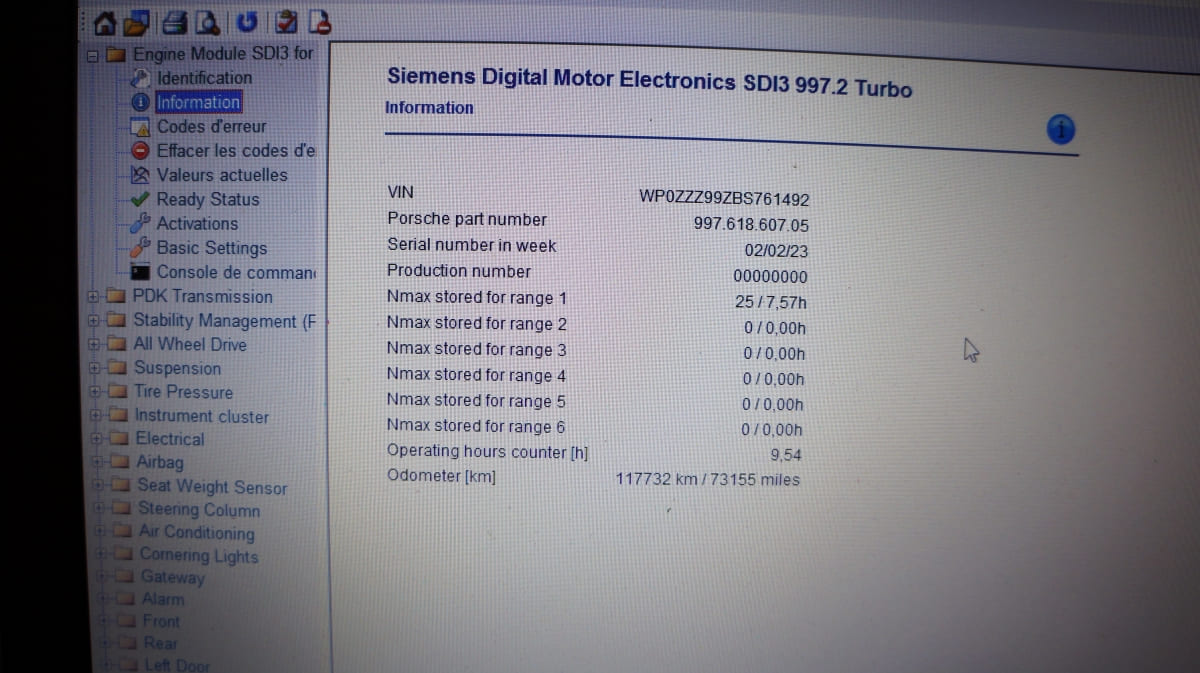Expand the PDK Transmission folder
The width and height of the screenshot is (1200, 673).
tap(94, 297)
